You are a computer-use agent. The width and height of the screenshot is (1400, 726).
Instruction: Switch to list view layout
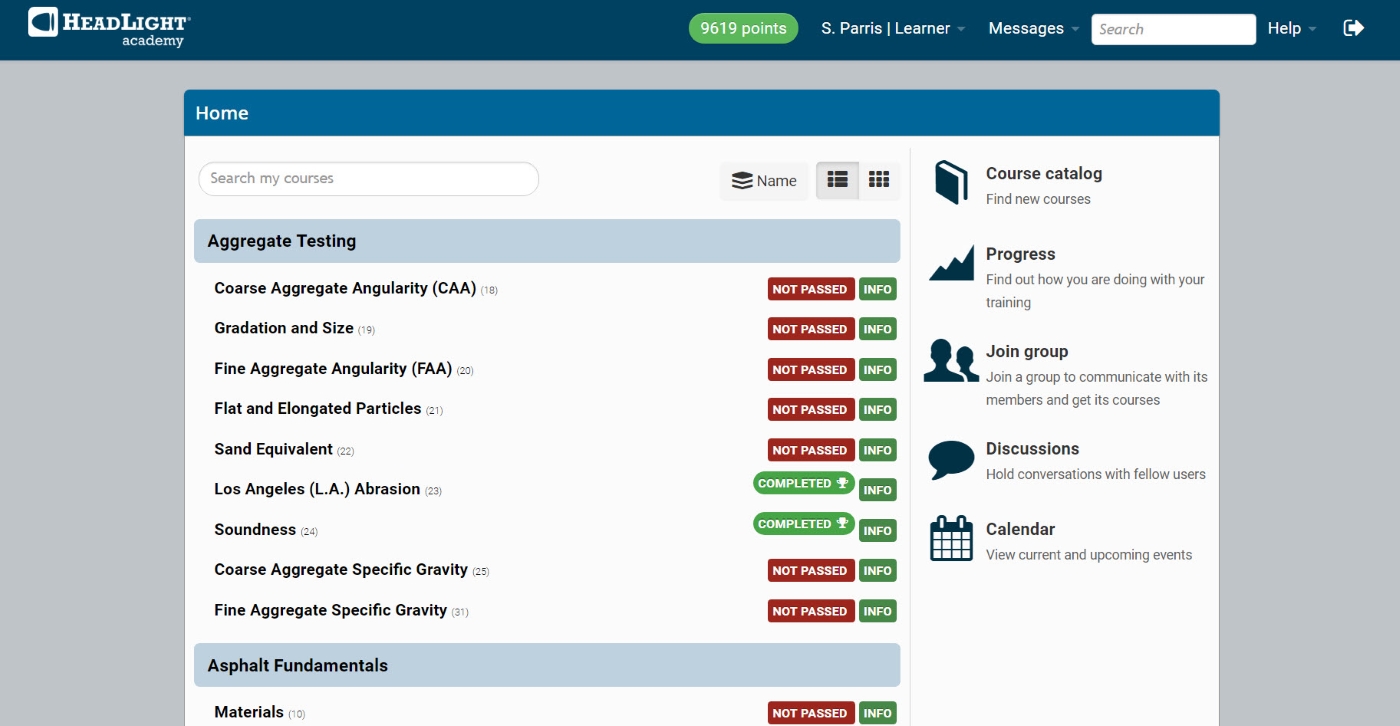[837, 180]
